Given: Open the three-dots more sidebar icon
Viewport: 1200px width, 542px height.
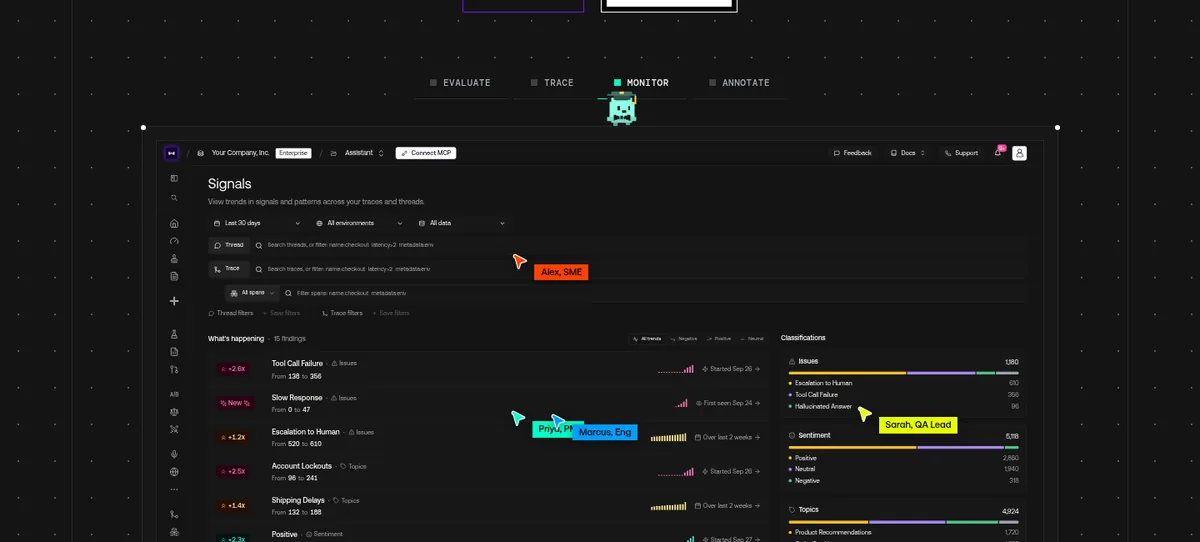Looking at the screenshot, I should 174,490.
